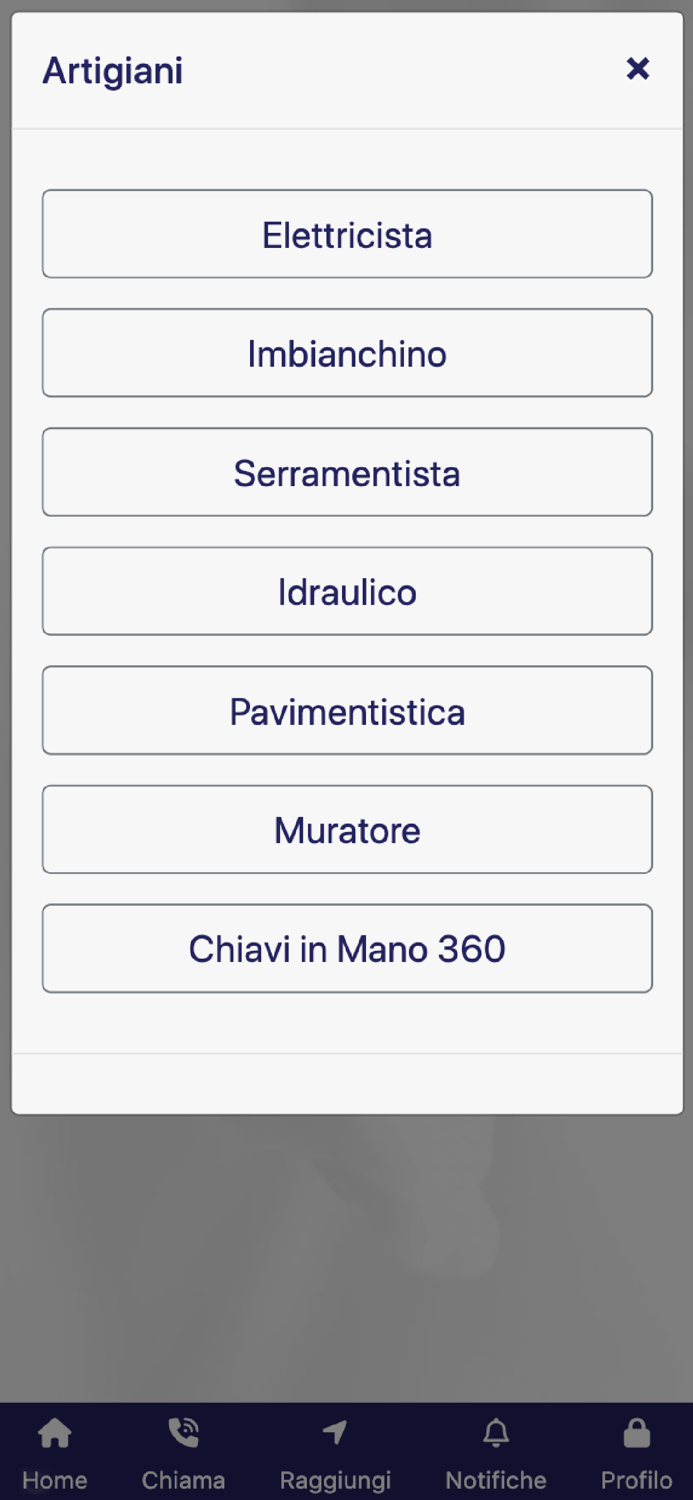Open the Serramentista option
Screen dimensions: 693x1500
click(346, 472)
